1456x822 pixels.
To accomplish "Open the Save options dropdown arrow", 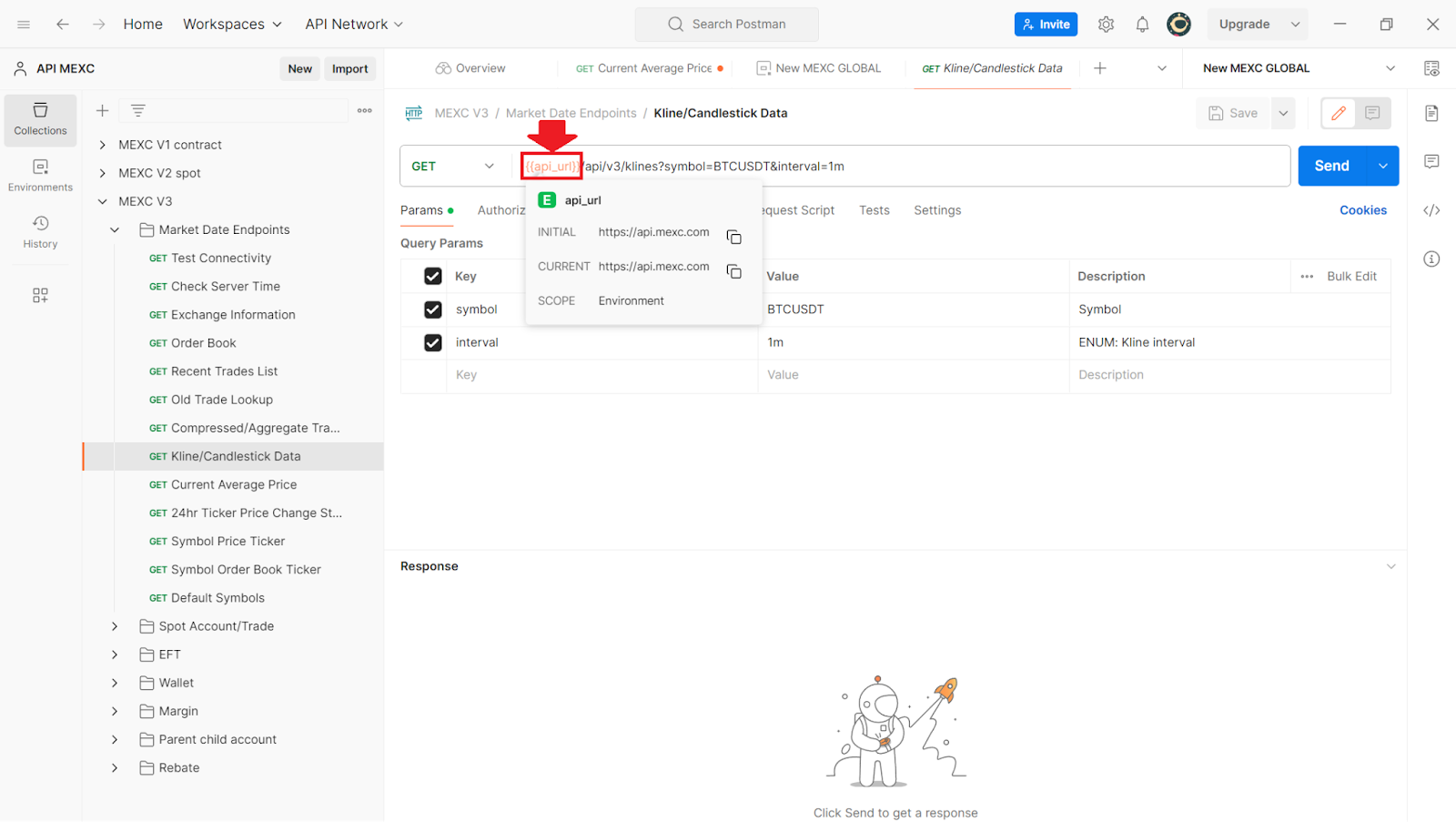I will click(1283, 113).
